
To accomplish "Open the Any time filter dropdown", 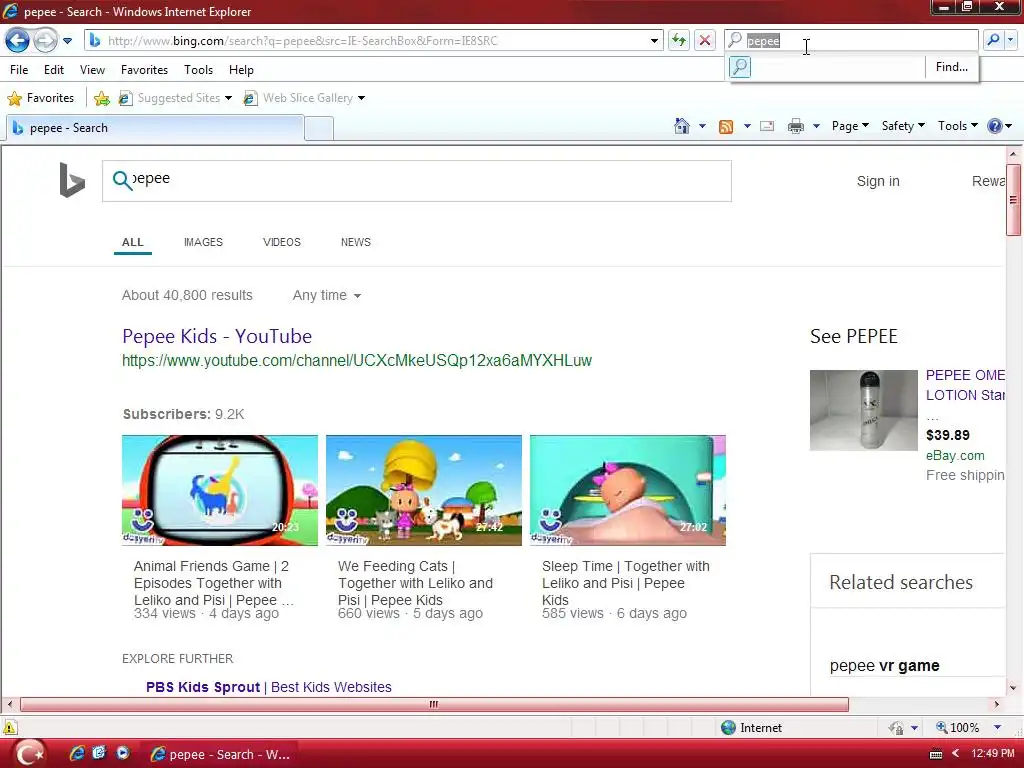I will pyautogui.click(x=327, y=295).
